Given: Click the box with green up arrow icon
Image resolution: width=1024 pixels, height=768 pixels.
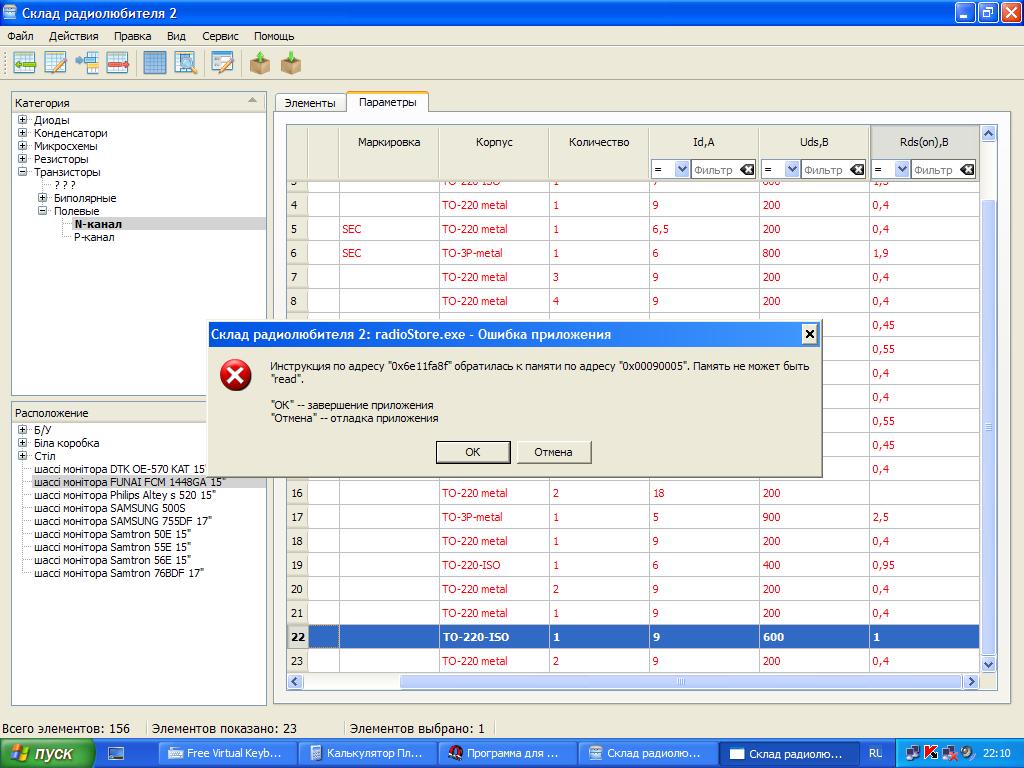Looking at the screenshot, I should pyautogui.click(x=260, y=63).
